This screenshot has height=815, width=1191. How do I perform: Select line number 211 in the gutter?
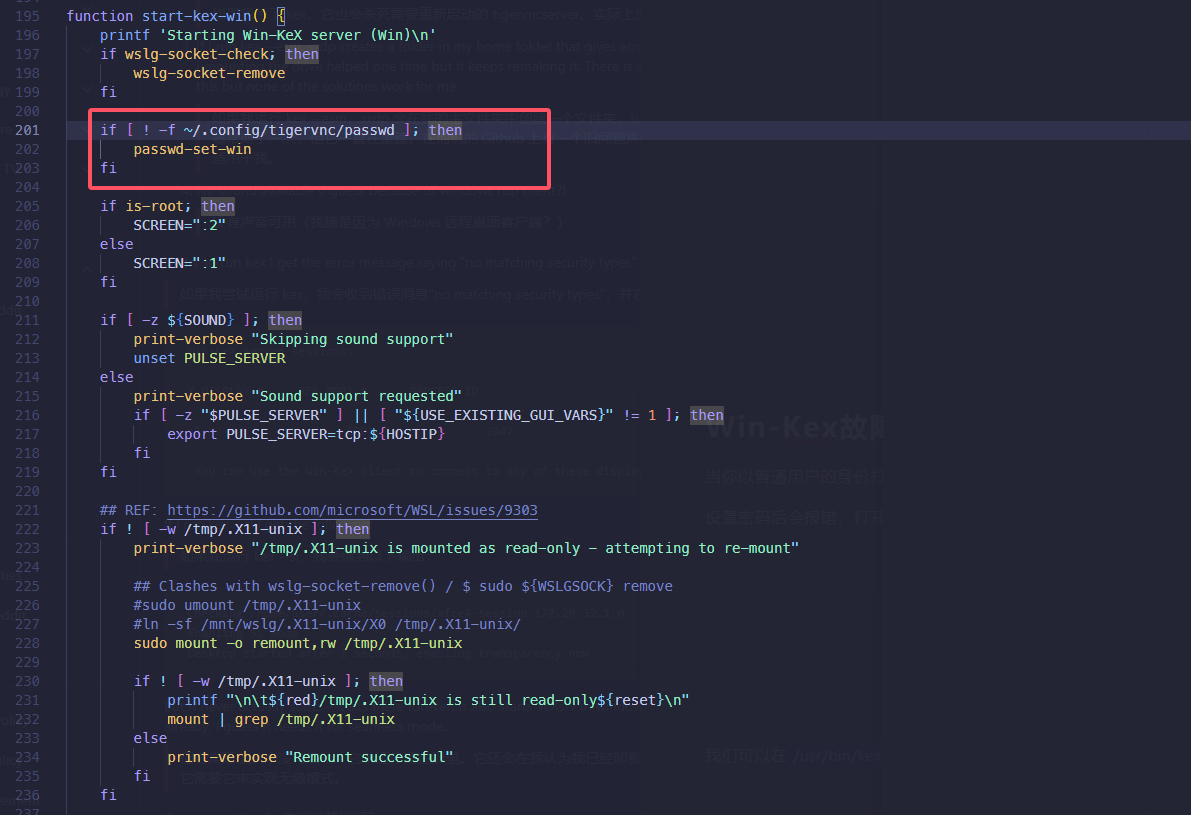coord(26,320)
